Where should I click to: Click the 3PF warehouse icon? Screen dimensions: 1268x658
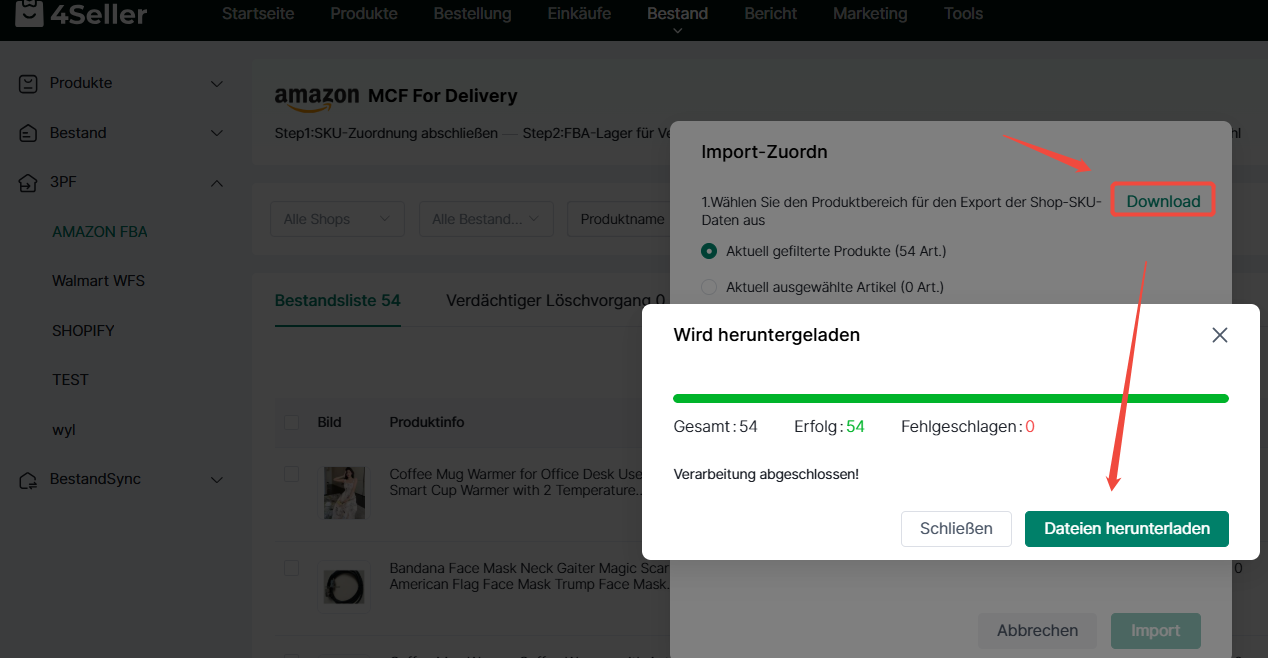(29, 183)
